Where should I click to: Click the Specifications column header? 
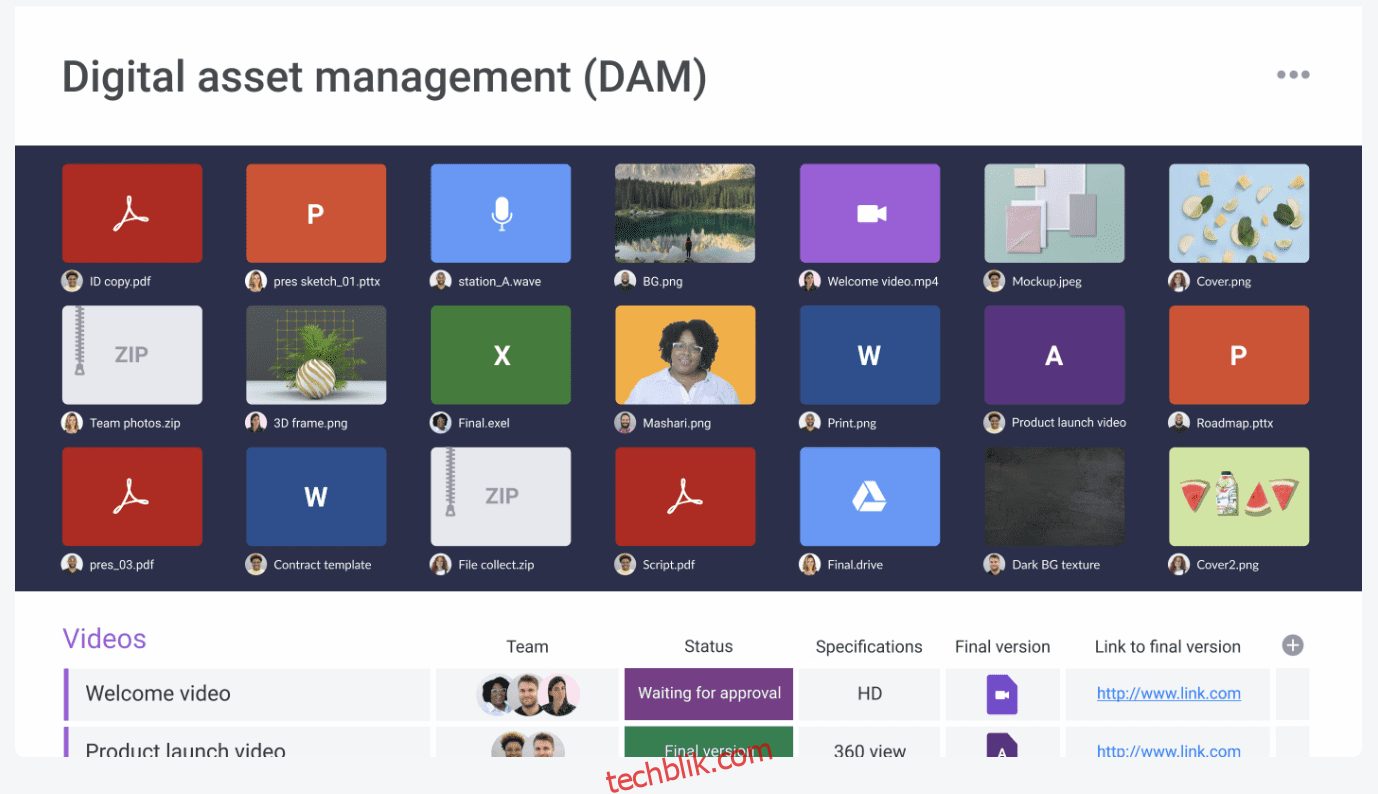pyautogui.click(x=869, y=647)
